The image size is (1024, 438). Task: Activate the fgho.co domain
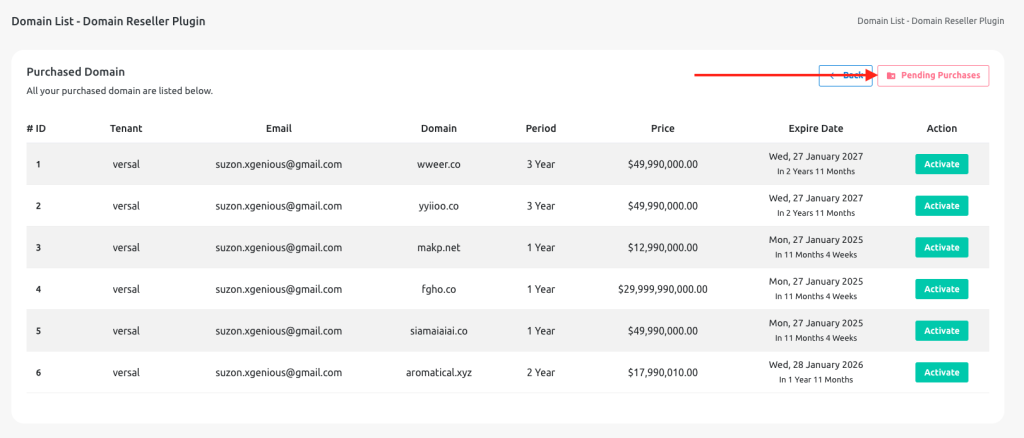[941, 289]
